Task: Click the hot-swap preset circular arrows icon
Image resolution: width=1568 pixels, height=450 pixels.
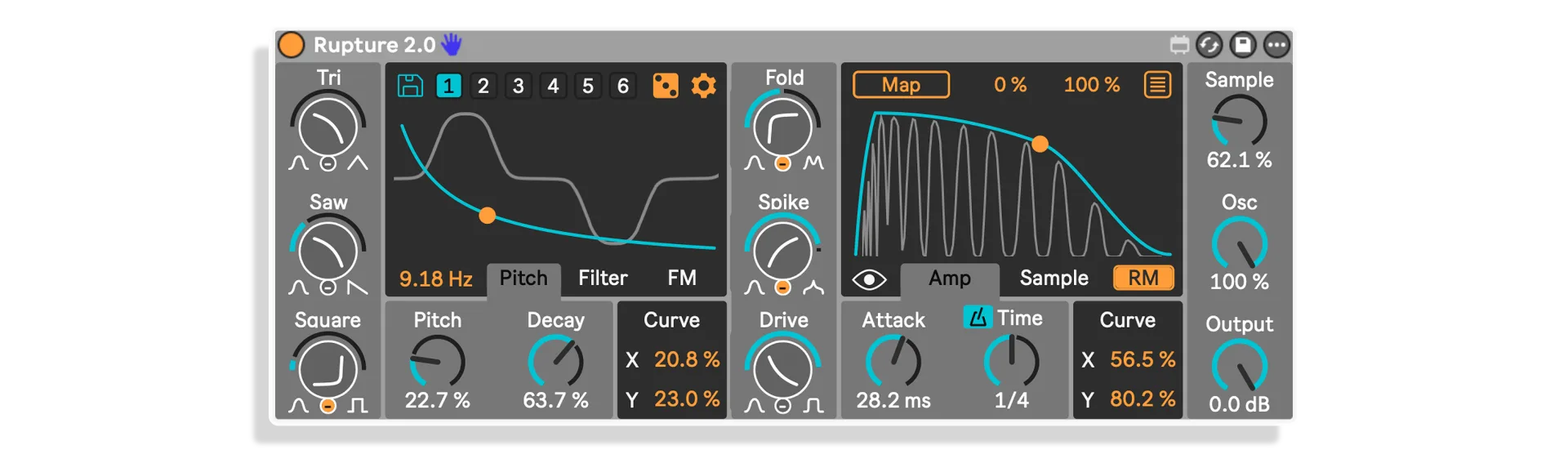Action: pyautogui.click(x=1209, y=45)
